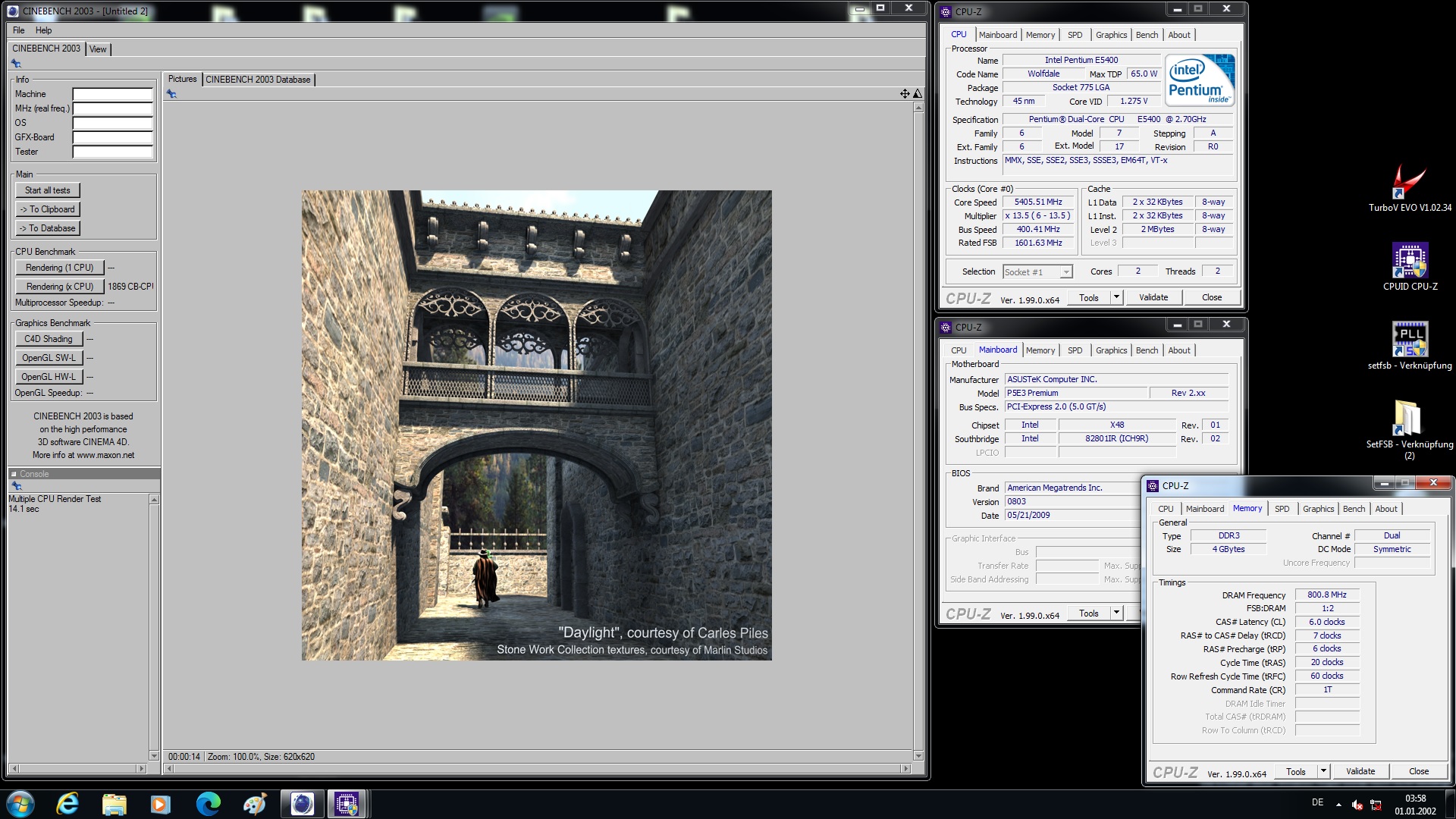This screenshot has height=819, width=1456.
Task: Click the To Clipboard button
Action: pyautogui.click(x=48, y=209)
